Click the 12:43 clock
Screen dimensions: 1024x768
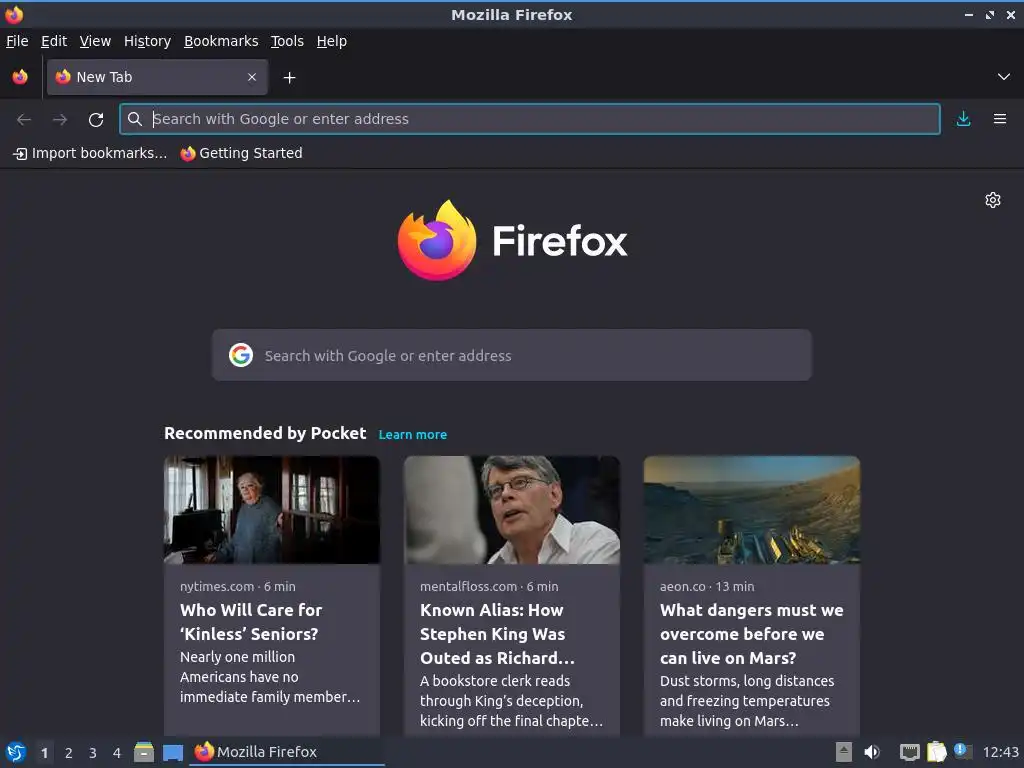(x=1000, y=752)
